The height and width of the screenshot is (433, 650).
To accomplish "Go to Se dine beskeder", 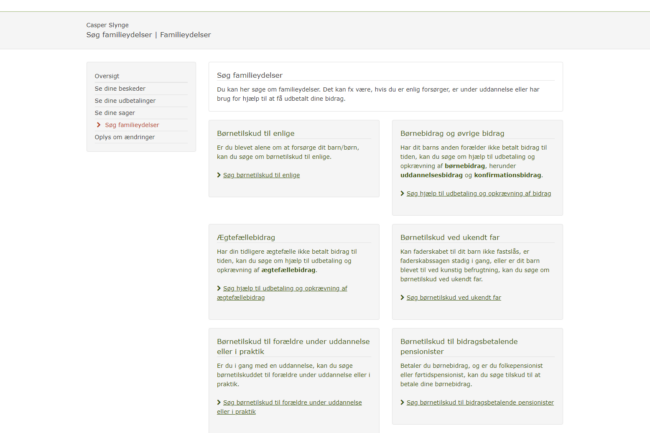I will 120,88.
